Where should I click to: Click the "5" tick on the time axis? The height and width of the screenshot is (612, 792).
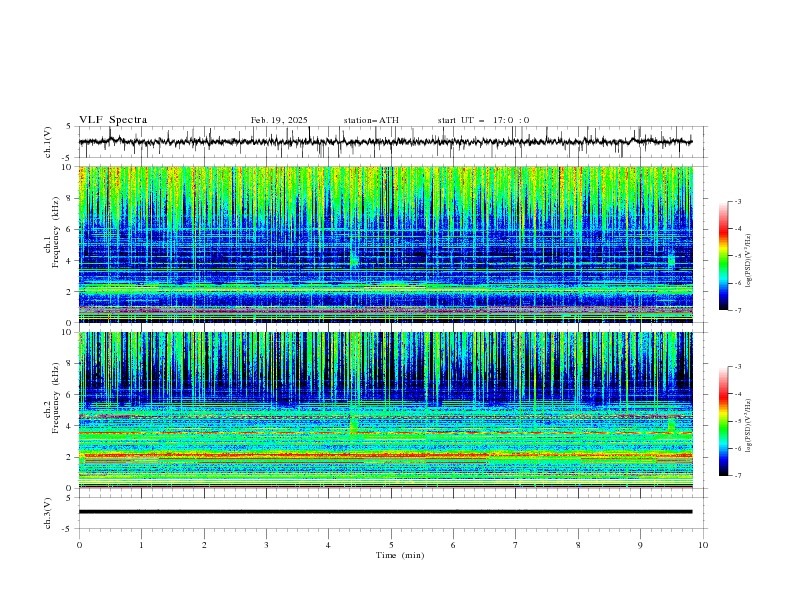coord(391,545)
